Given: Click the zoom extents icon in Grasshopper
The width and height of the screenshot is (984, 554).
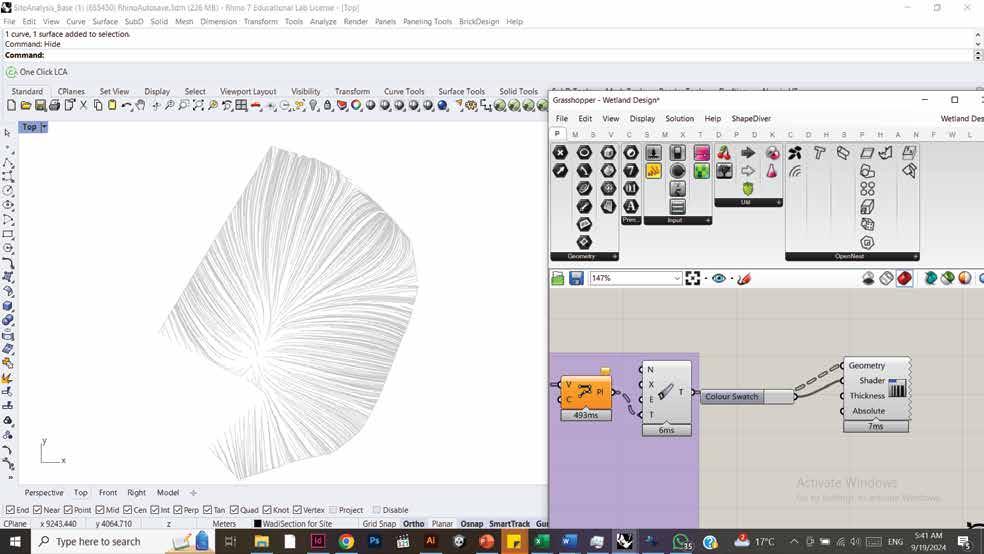Looking at the screenshot, I should coord(693,278).
